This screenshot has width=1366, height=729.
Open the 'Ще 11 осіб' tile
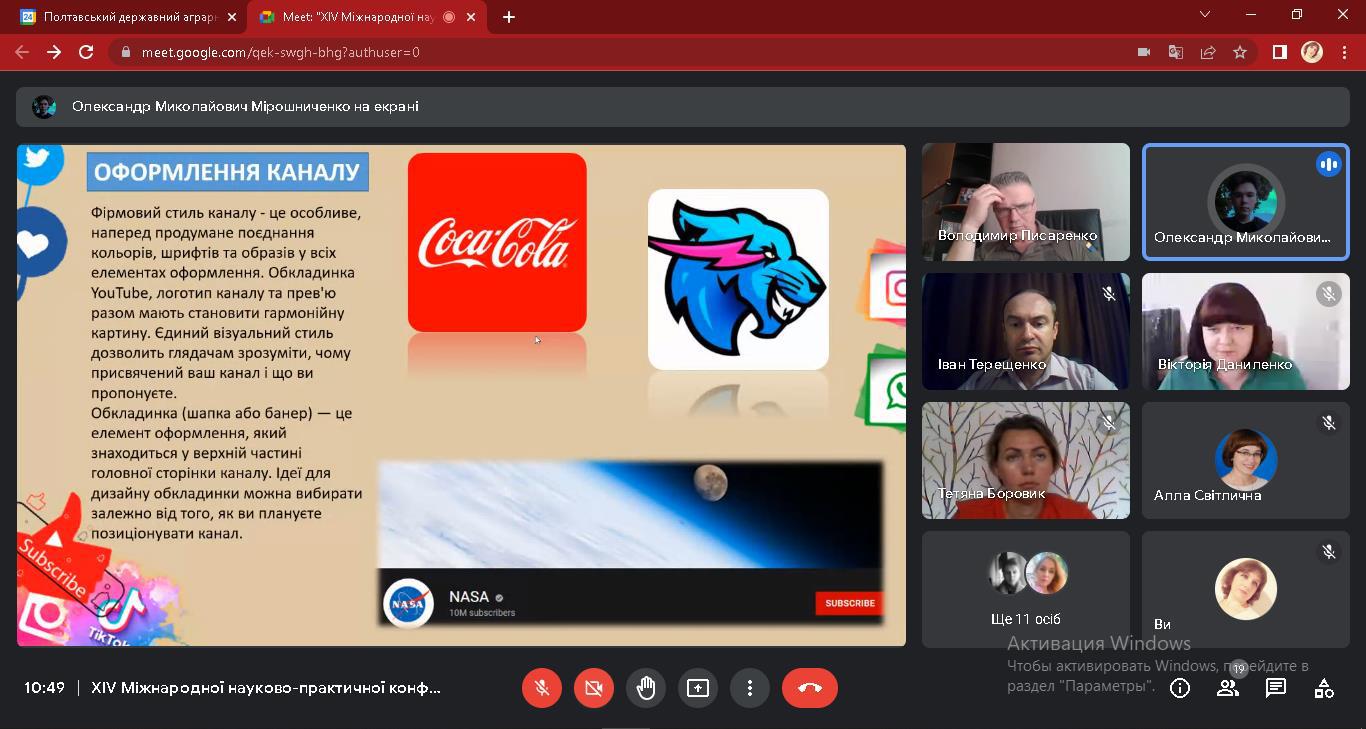click(1026, 589)
